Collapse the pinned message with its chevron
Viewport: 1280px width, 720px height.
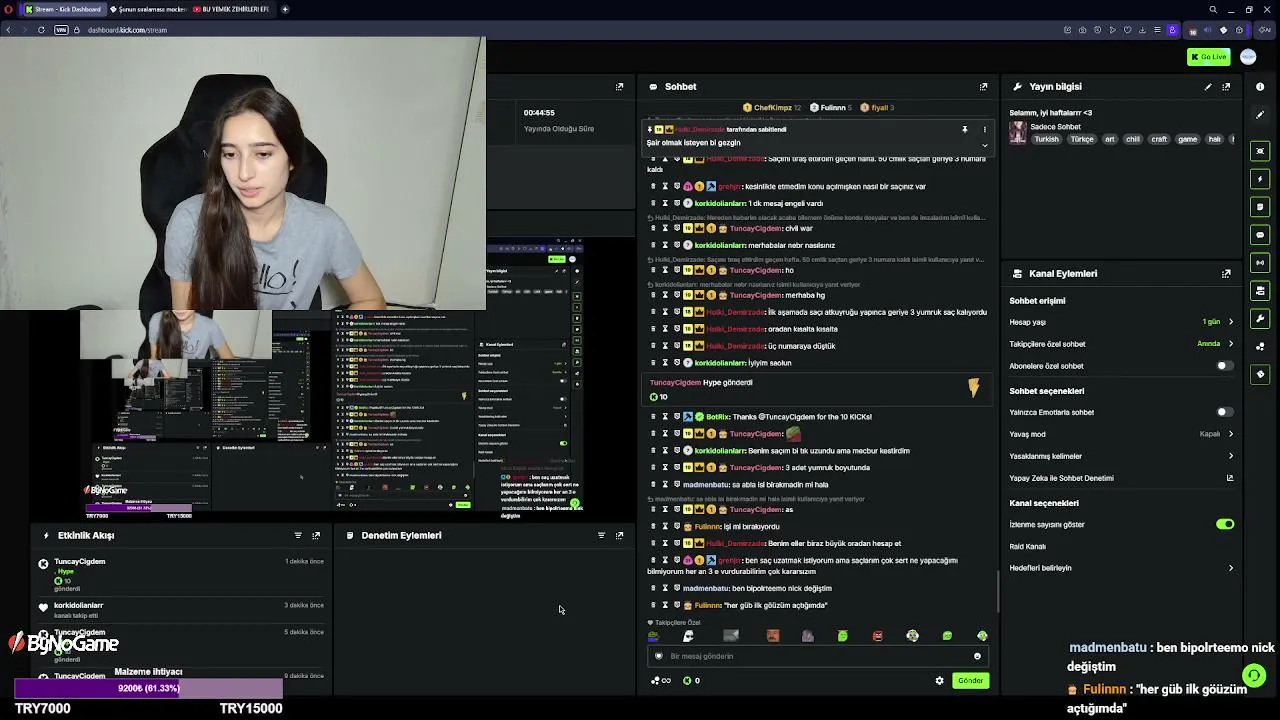984,145
